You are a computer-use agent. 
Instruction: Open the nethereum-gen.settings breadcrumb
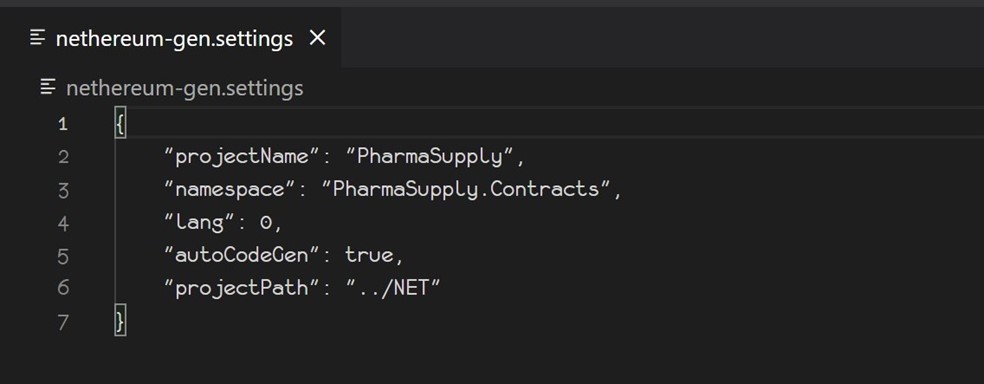[184, 88]
